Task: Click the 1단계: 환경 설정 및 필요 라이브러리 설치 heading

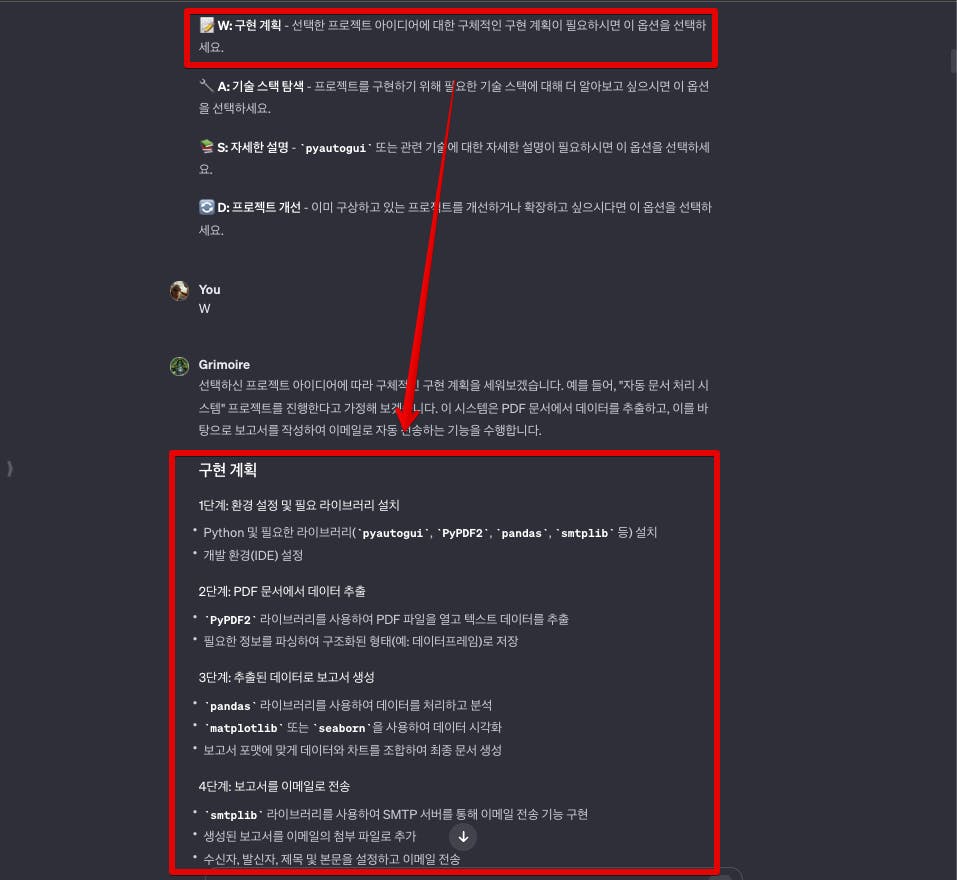Action: (x=298, y=505)
